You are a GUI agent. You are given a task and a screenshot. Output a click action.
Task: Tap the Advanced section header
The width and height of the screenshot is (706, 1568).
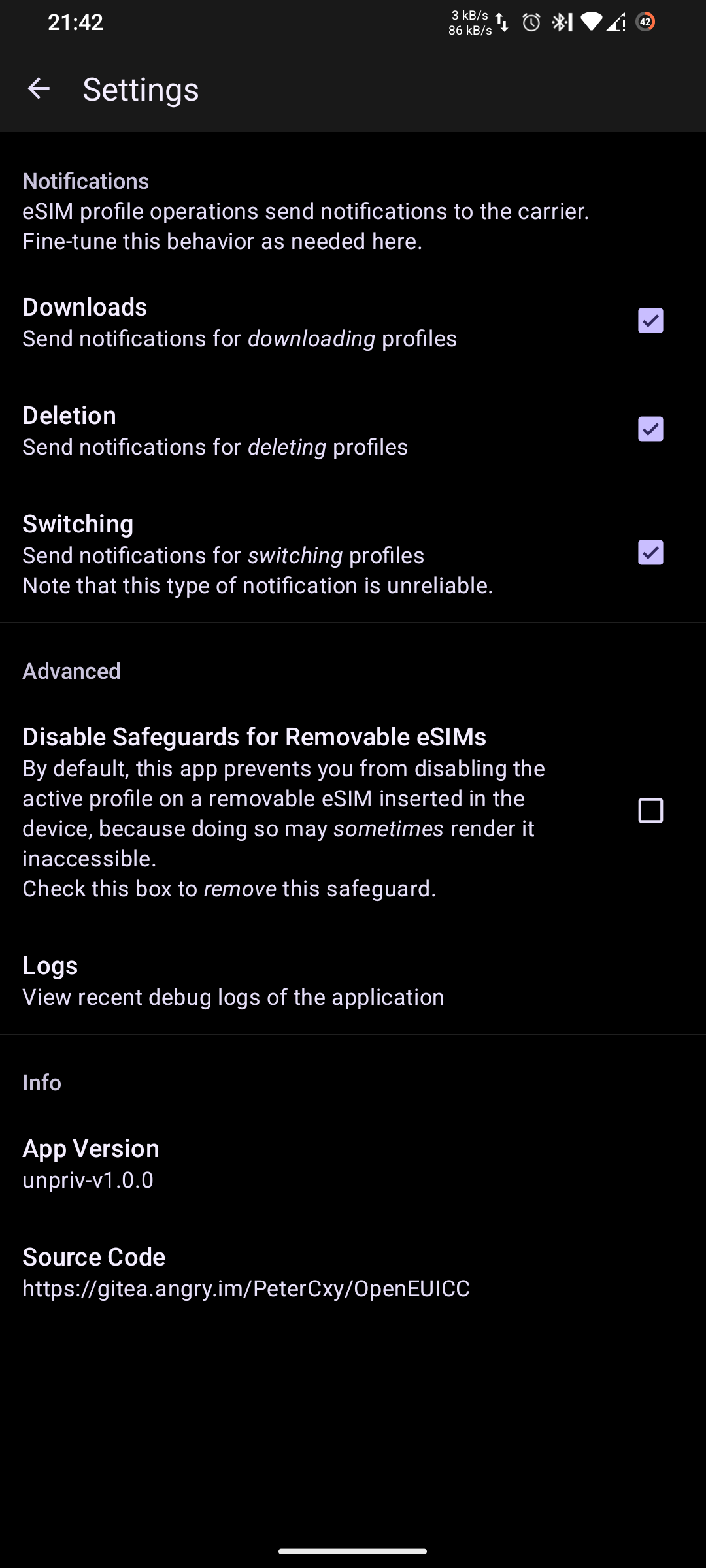pyautogui.click(x=71, y=671)
